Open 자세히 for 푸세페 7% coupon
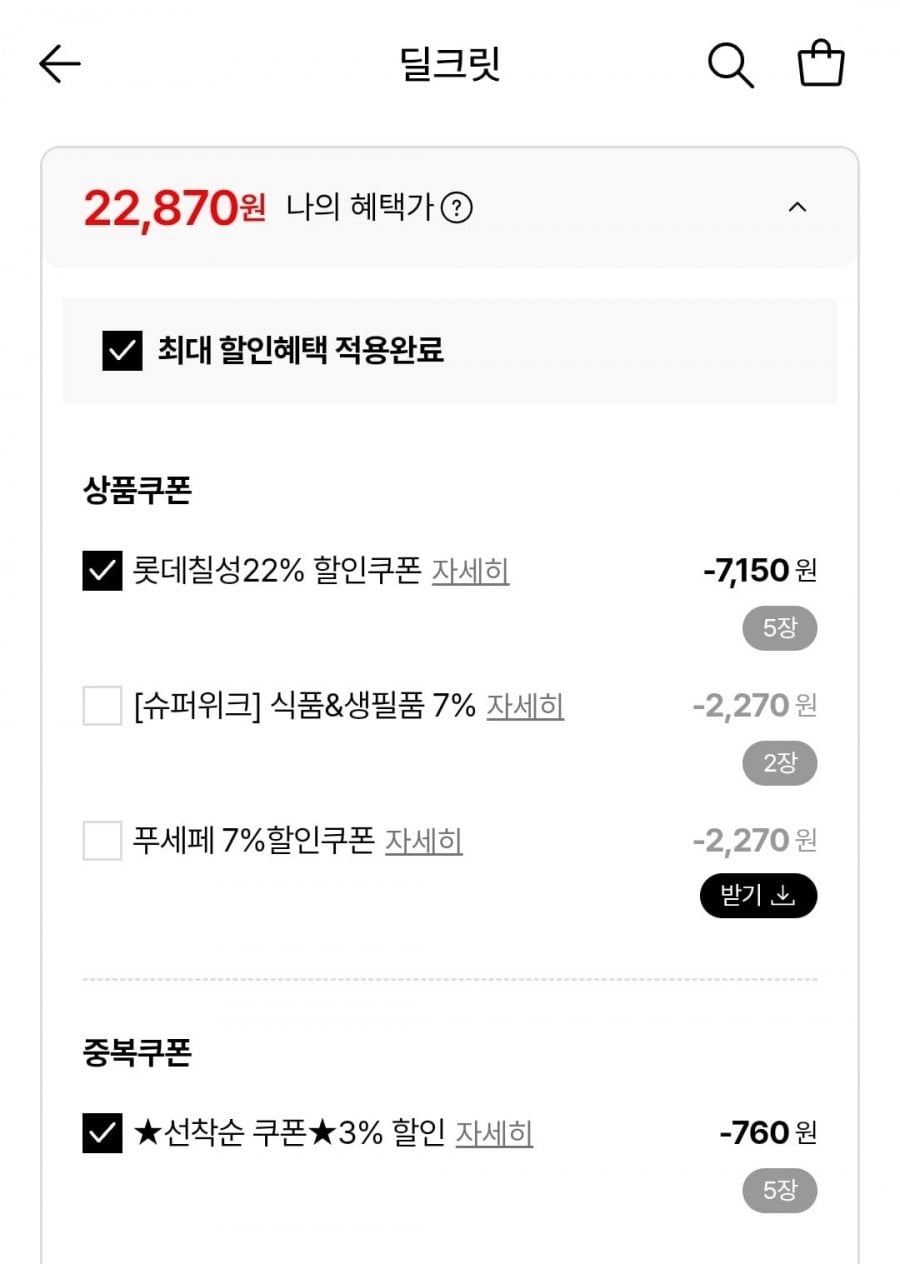The image size is (900, 1264). click(423, 841)
